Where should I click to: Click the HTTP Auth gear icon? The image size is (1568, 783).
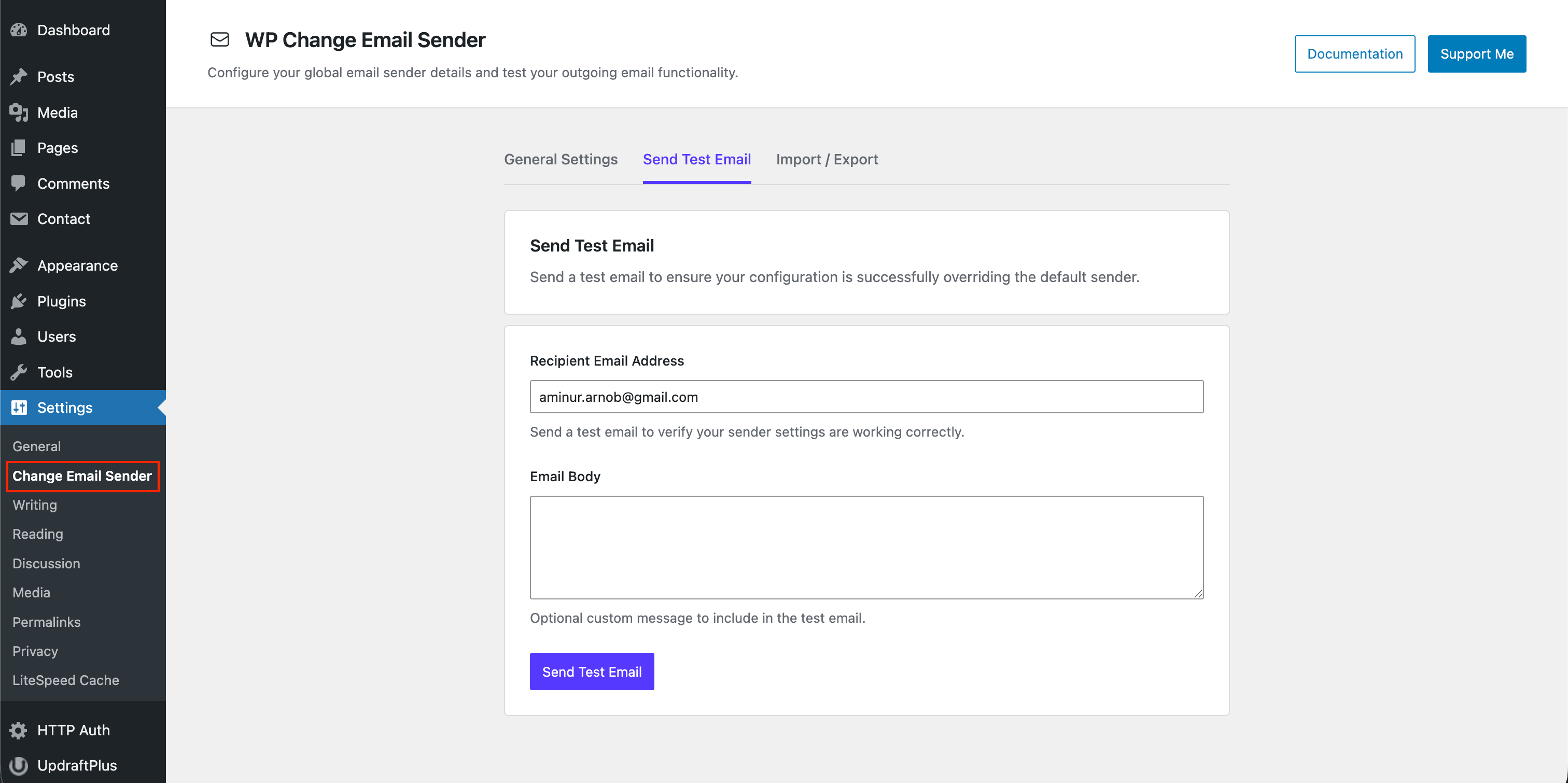pyautogui.click(x=19, y=730)
